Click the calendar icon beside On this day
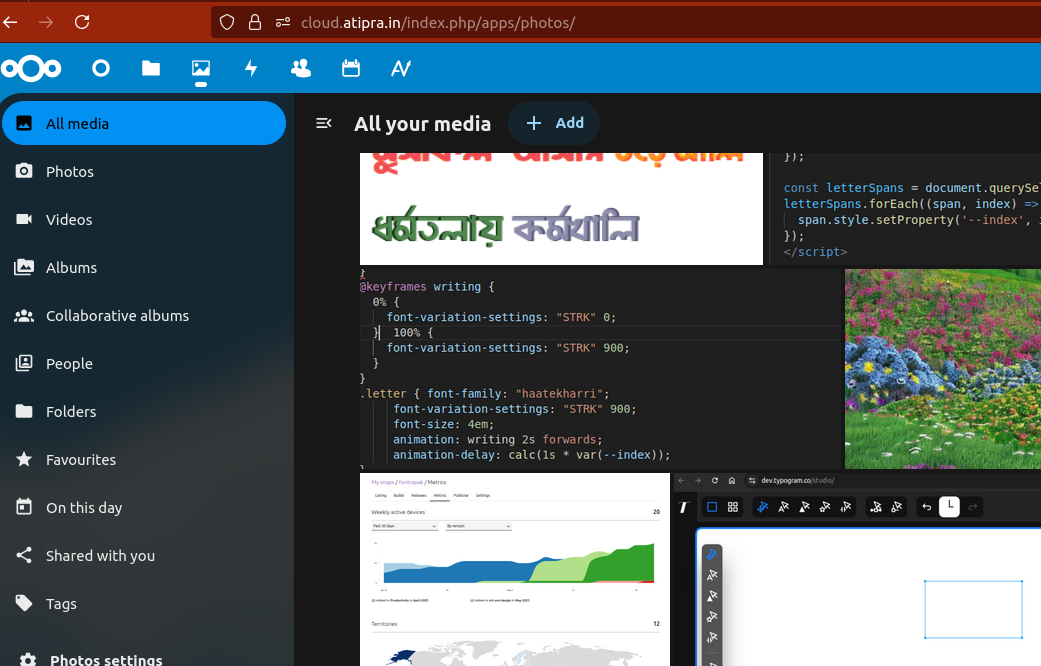1041x666 pixels. click(24, 507)
